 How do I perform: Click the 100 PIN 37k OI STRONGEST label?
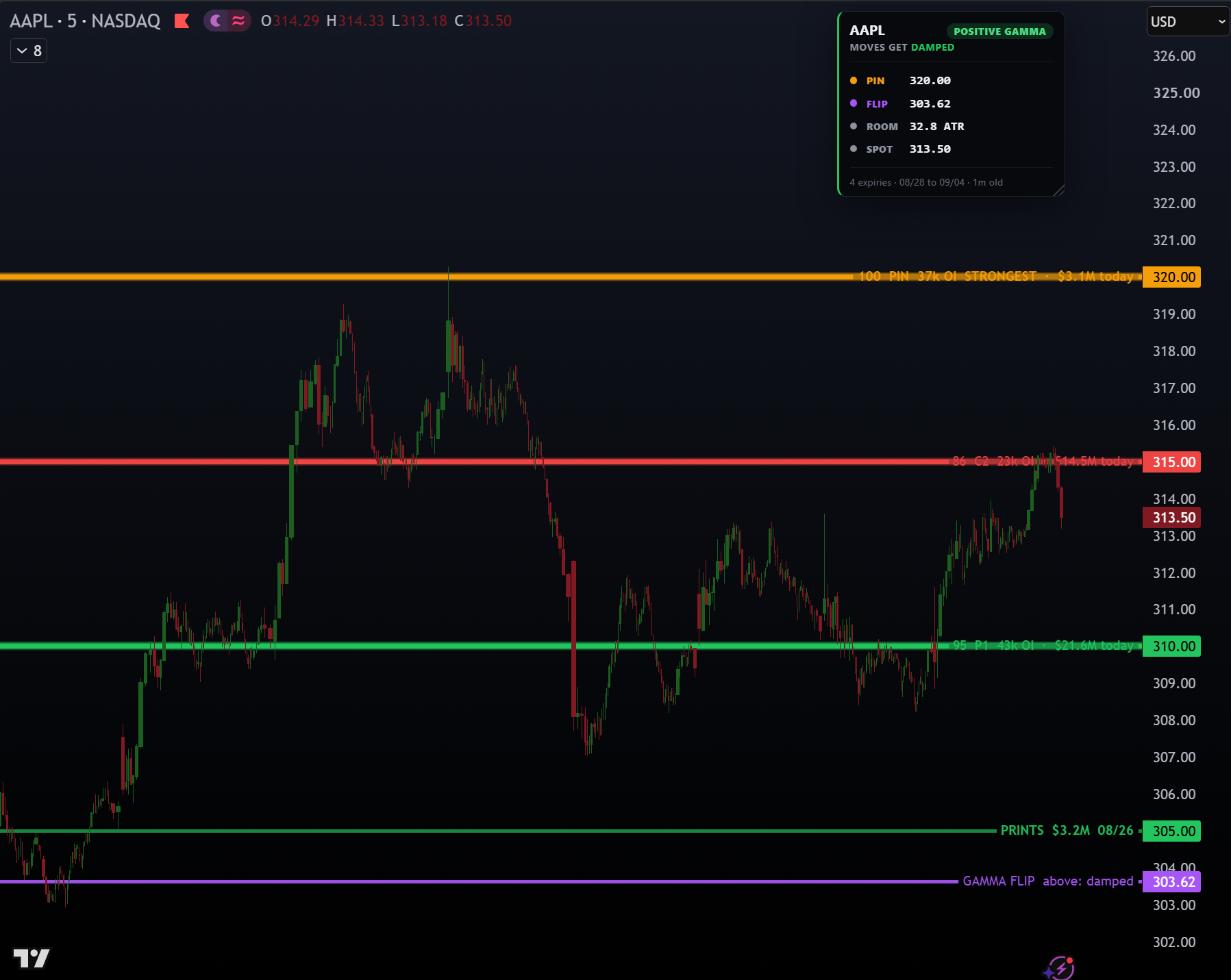tap(947, 276)
